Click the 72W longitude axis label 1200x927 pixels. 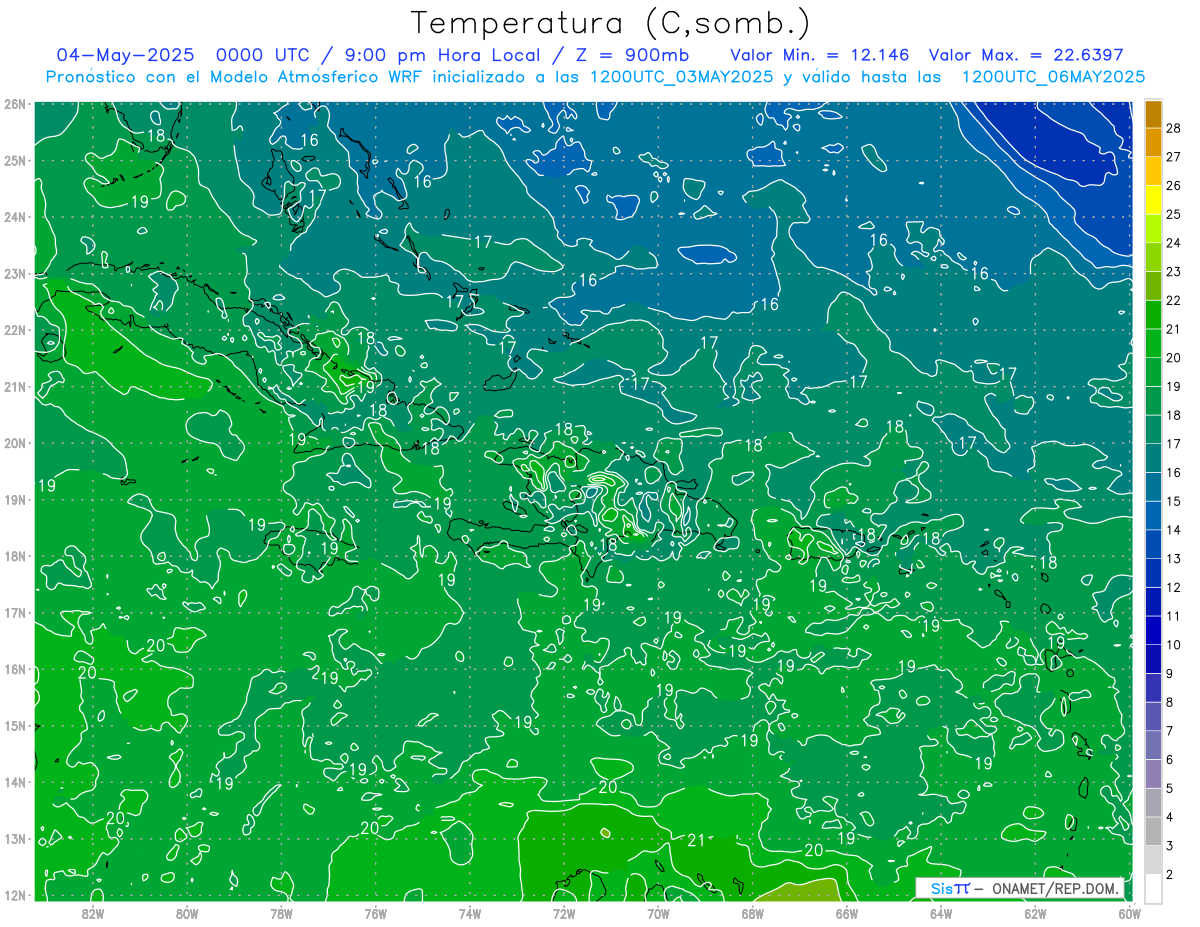point(564,913)
